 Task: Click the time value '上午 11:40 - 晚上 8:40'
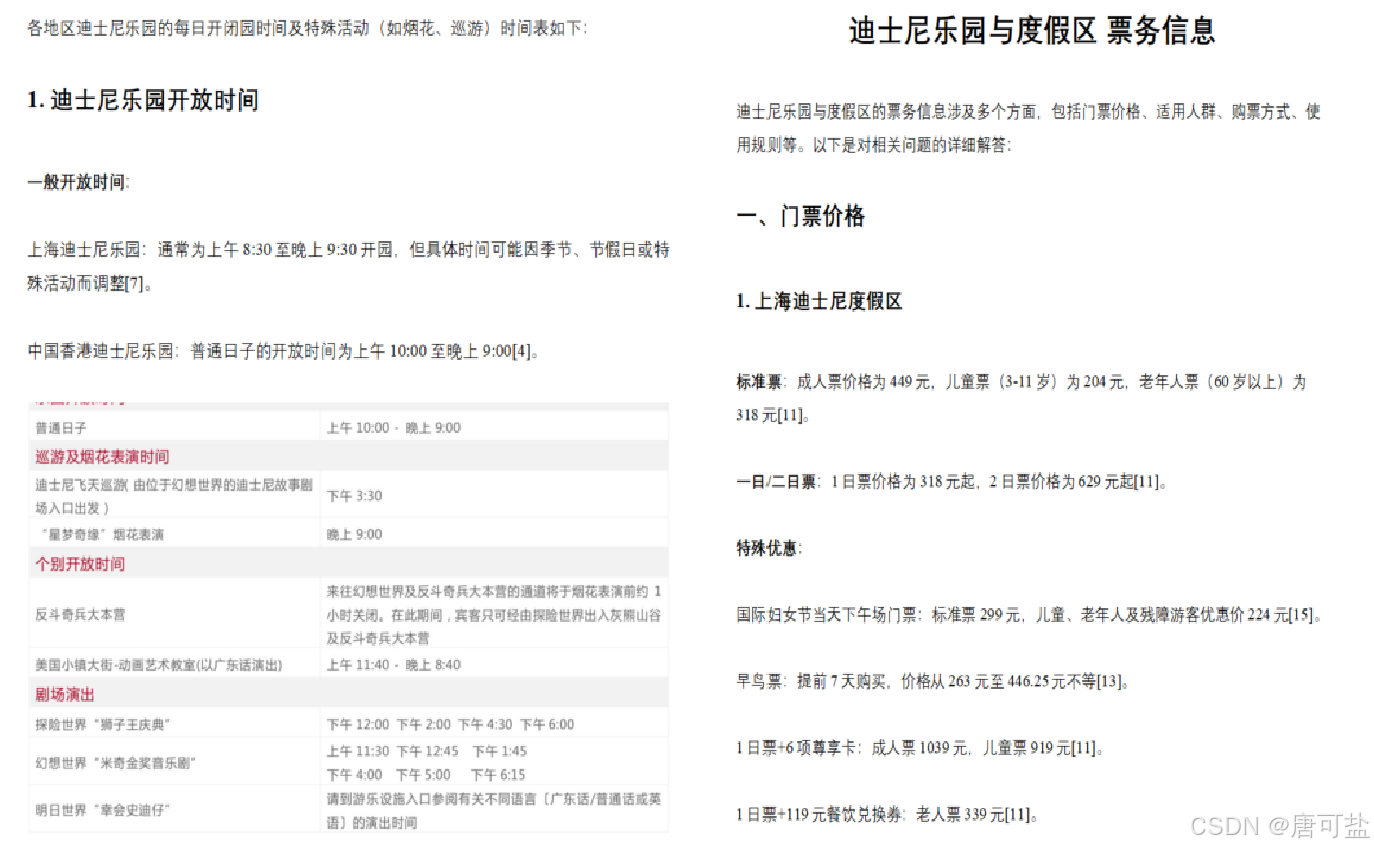coord(394,665)
